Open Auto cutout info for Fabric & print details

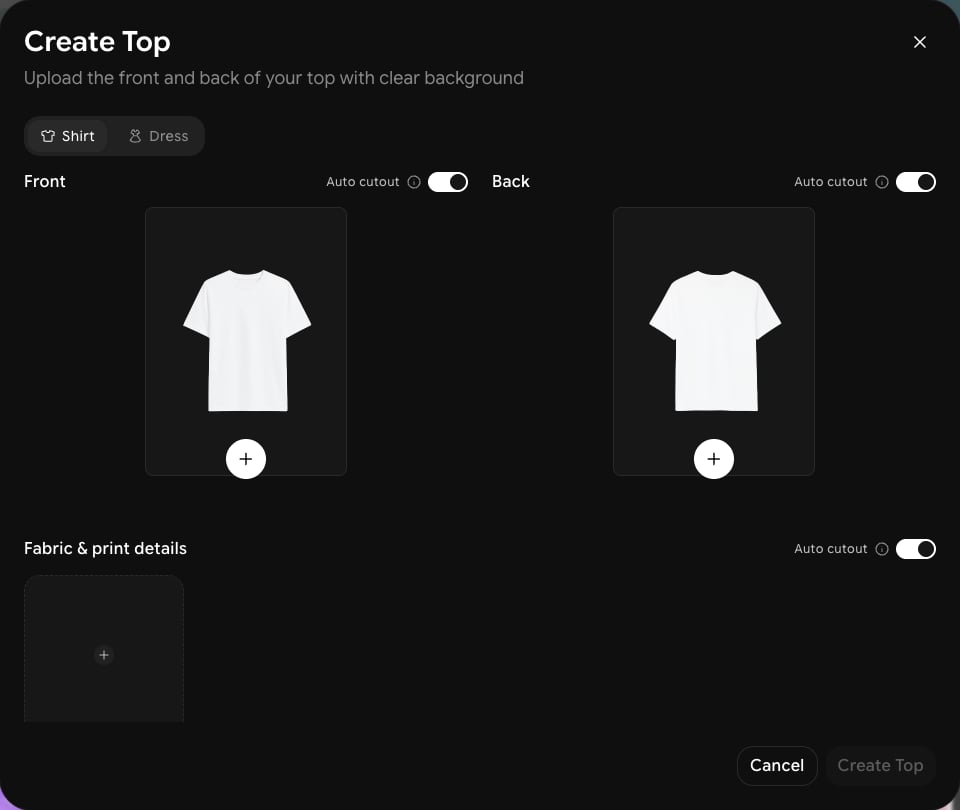(x=882, y=549)
